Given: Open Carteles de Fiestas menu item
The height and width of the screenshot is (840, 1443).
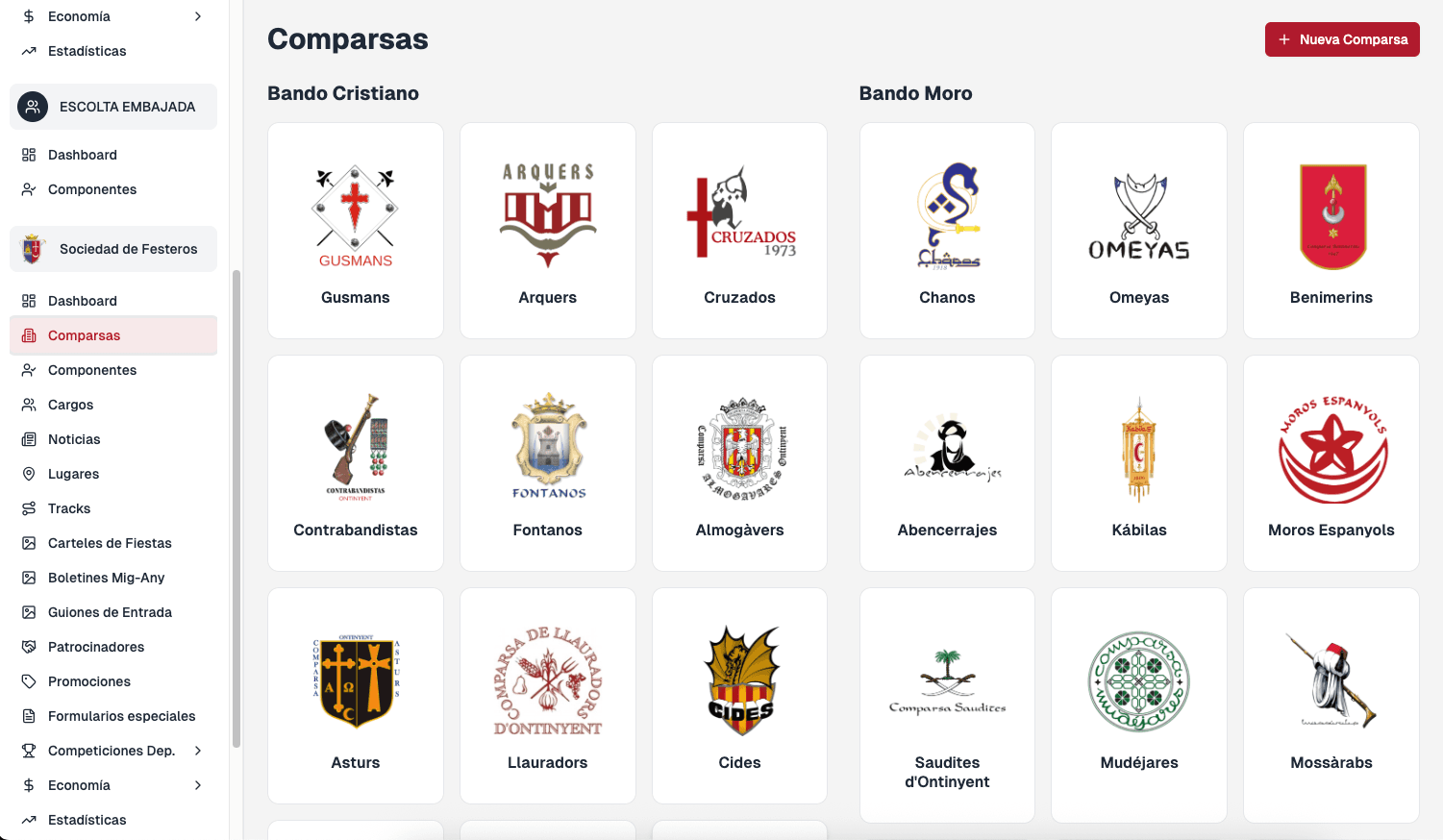Looking at the screenshot, I should [110, 543].
